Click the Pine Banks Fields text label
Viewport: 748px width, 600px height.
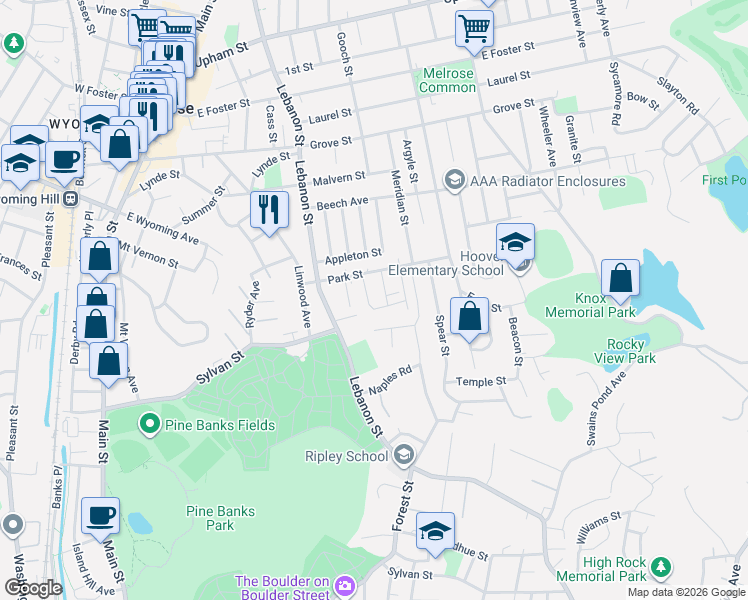pyautogui.click(x=220, y=425)
